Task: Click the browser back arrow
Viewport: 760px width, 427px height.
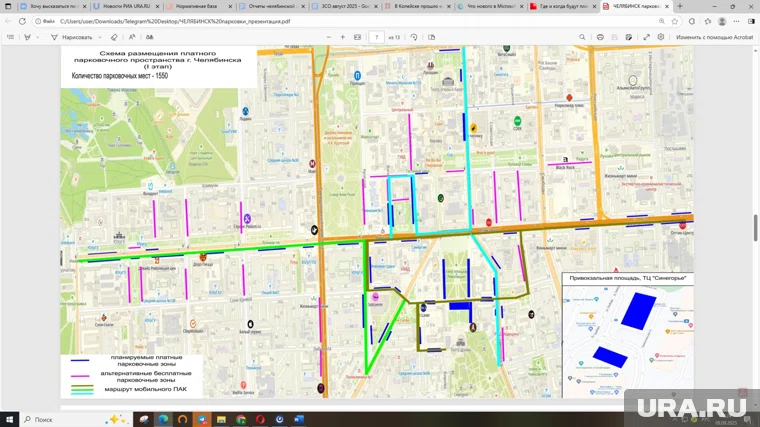Action: pyautogui.click(x=8, y=20)
